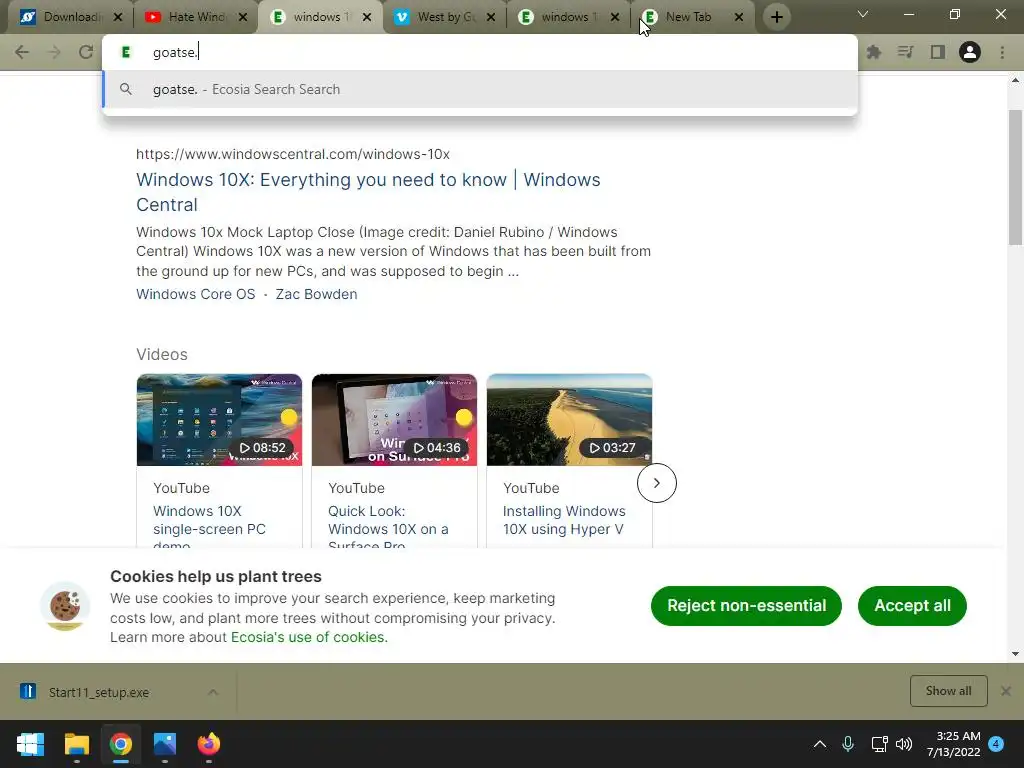Close the Downloading tab
1024x768 pixels.
[118, 18]
